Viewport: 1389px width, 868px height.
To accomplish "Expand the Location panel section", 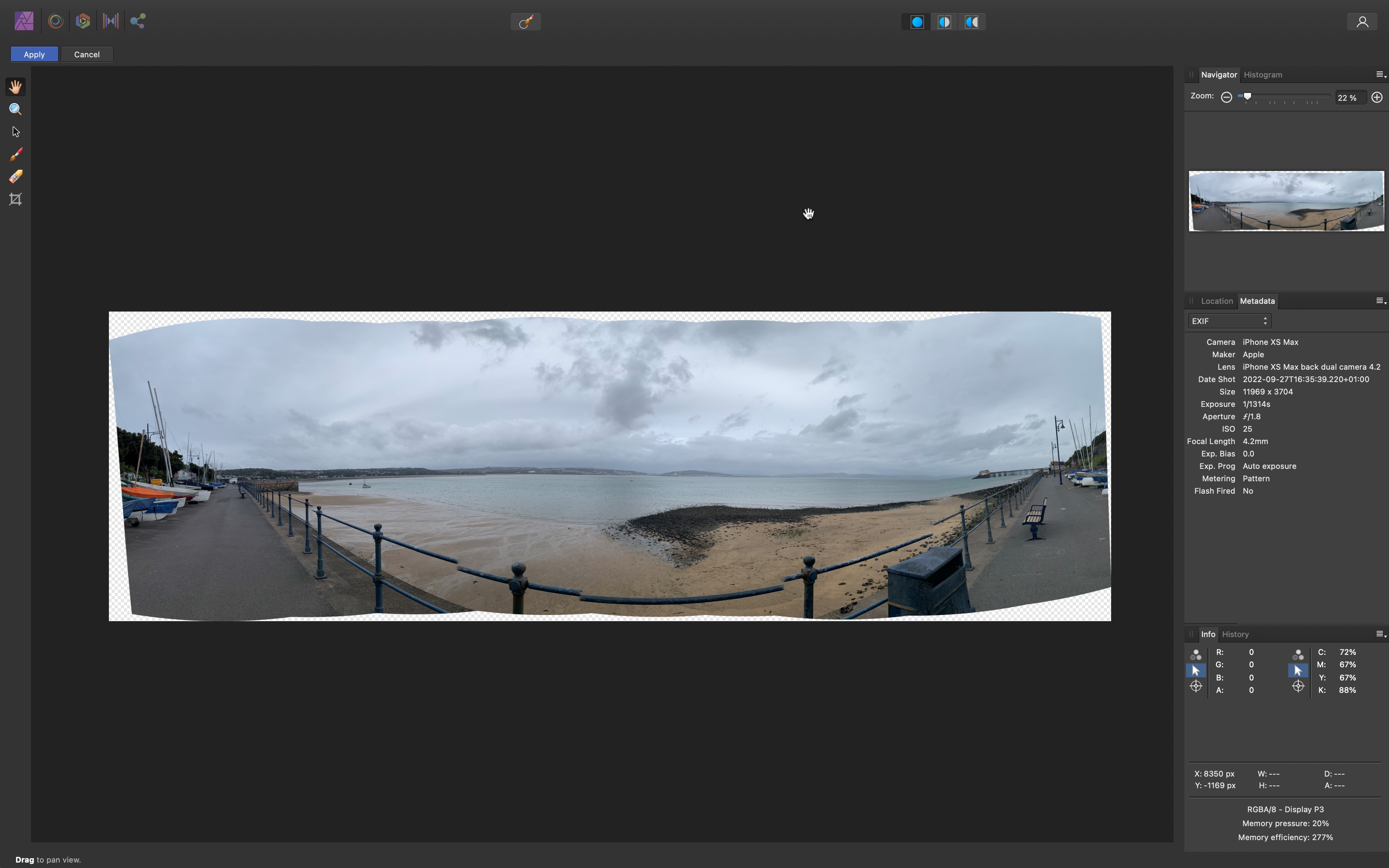I will pos(1216,301).
